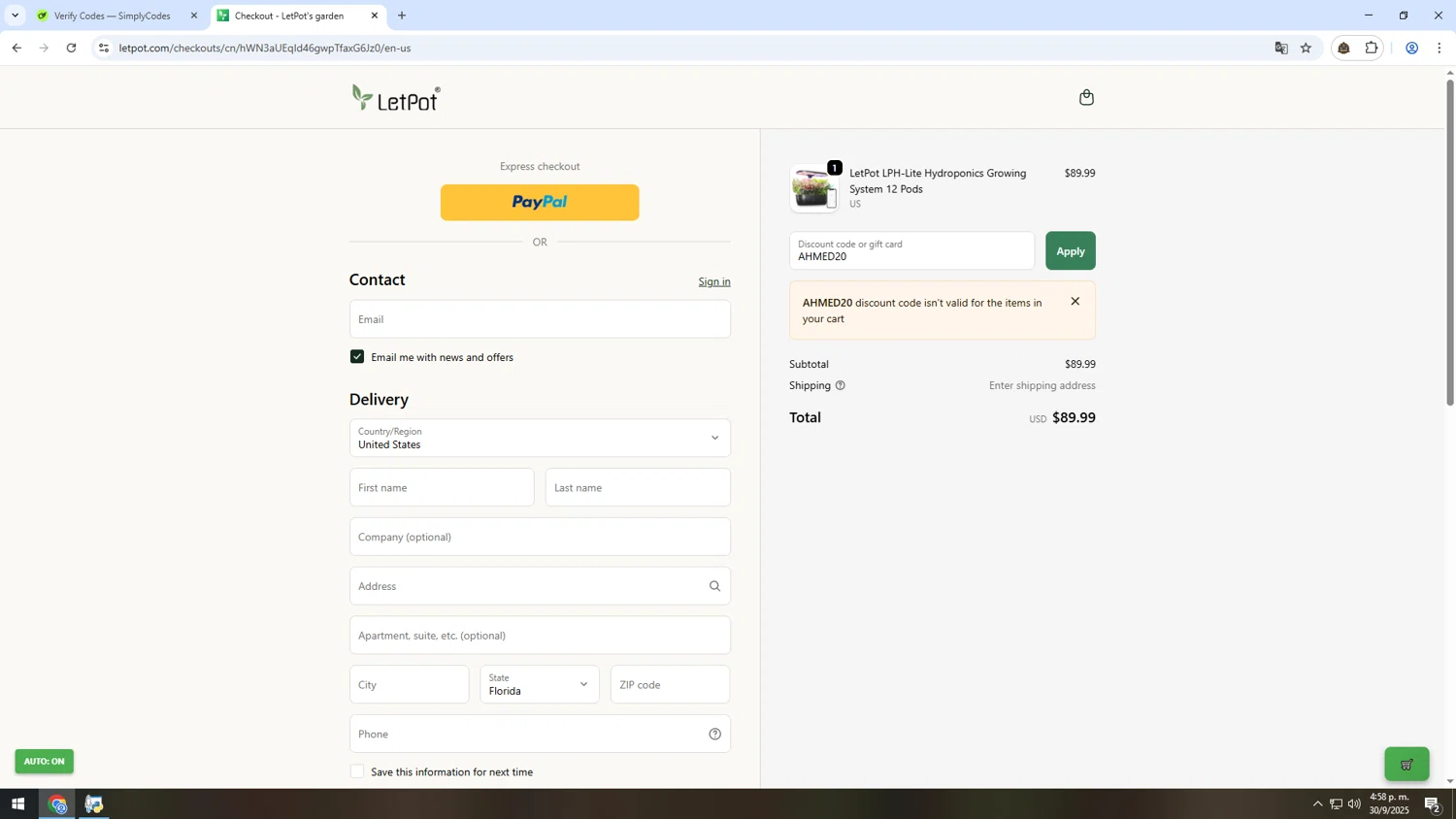Open the green floating cart widget
The image size is (1456, 819).
(x=1406, y=764)
